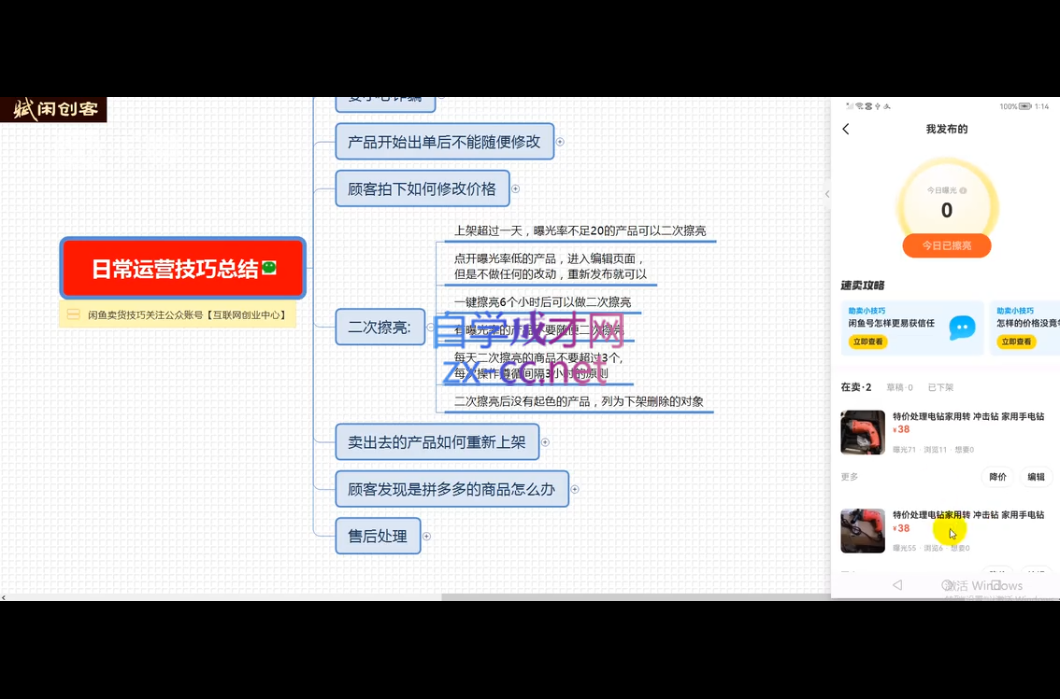Switch to the 已下架 tab
Image resolution: width=1060 pixels, height=699 pixels.
[x=940, y=387]
